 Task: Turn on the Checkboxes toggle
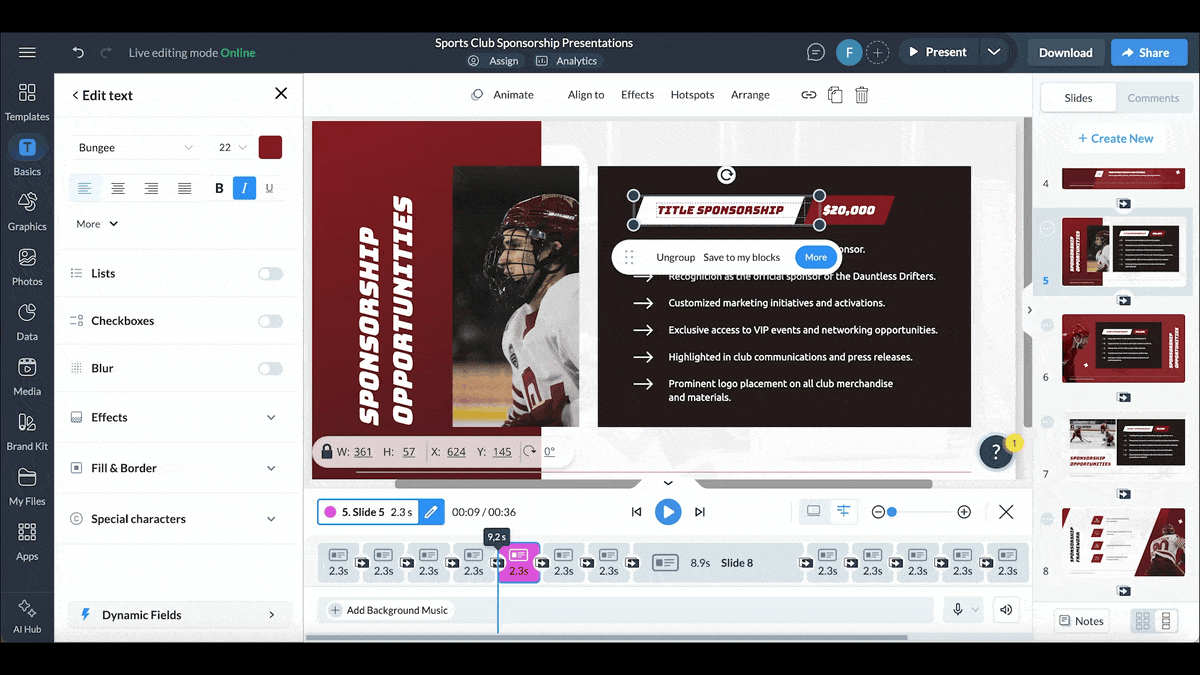[x=270, y=321]
